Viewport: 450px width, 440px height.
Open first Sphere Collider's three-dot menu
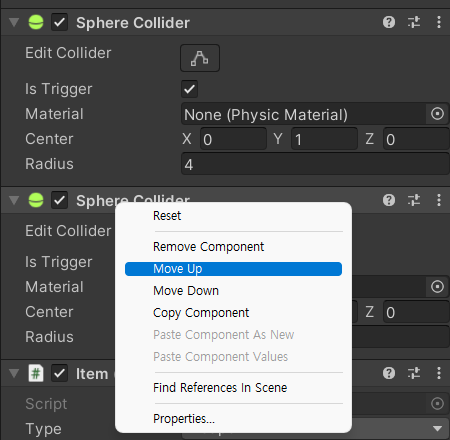pyautogui.click(x=439, y=22)
